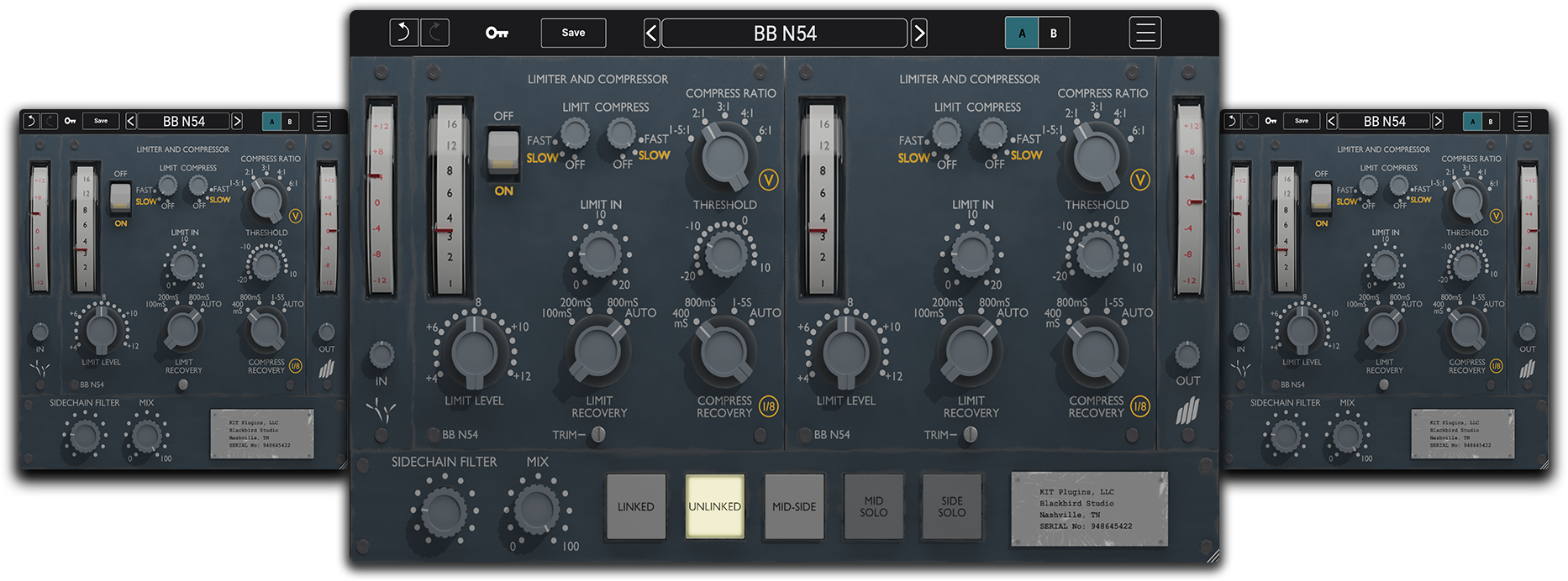Click resize handle at center plugin's bottom-right corner
This screenshot has width=1568, height=581.
[1212, 555]
